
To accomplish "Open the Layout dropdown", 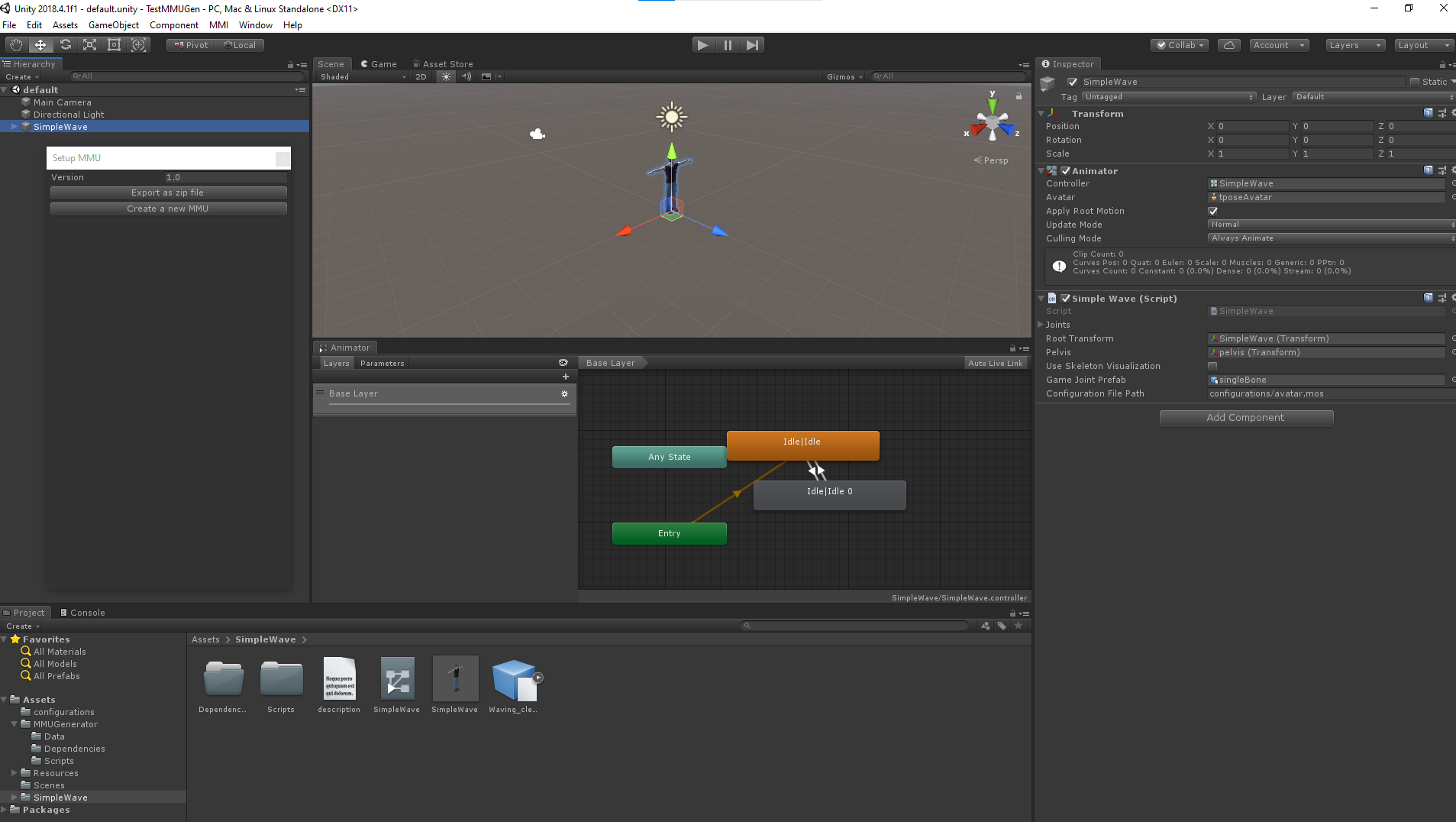I will tap(1424, 45).
